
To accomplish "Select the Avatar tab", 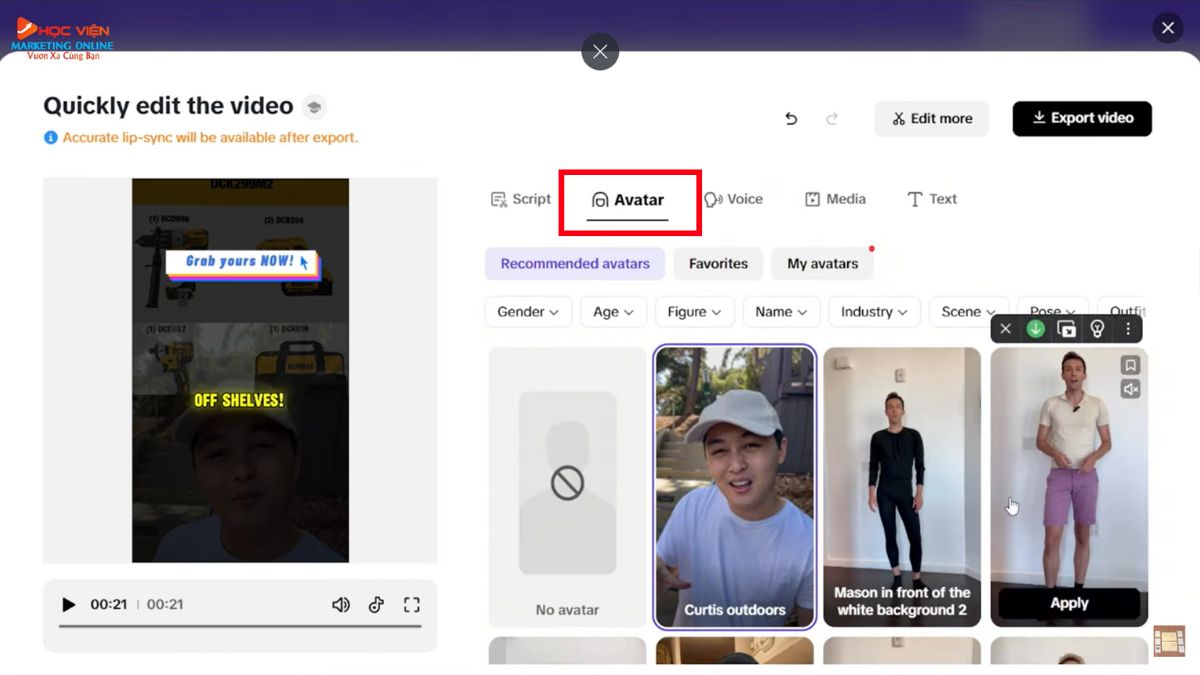I will point(627,200).
